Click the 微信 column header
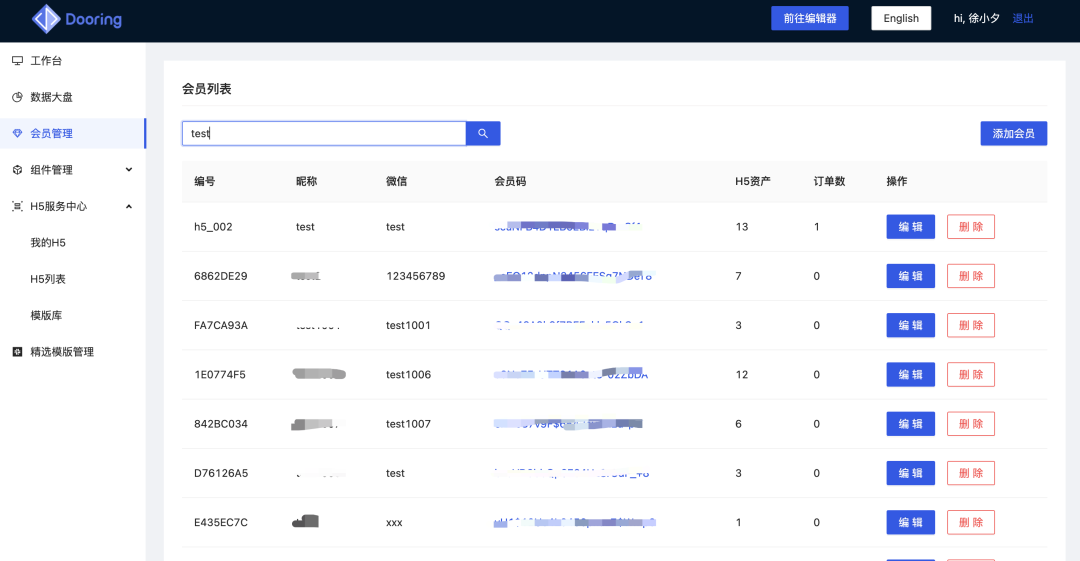The width and height of the screenshot is (1080, 561). pos(397,181)
